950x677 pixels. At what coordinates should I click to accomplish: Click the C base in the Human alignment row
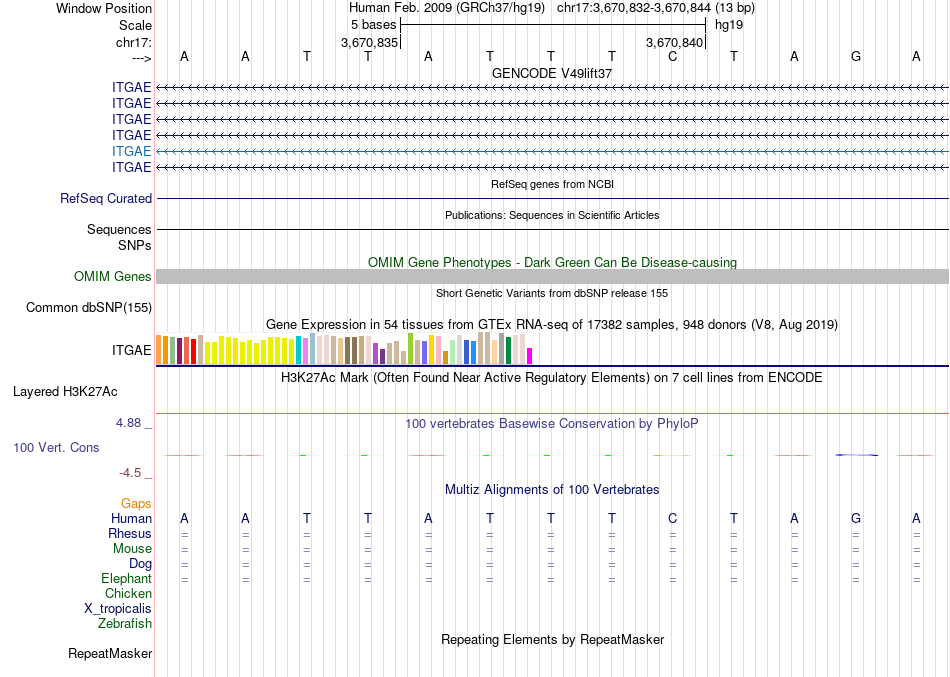[673, 518]
